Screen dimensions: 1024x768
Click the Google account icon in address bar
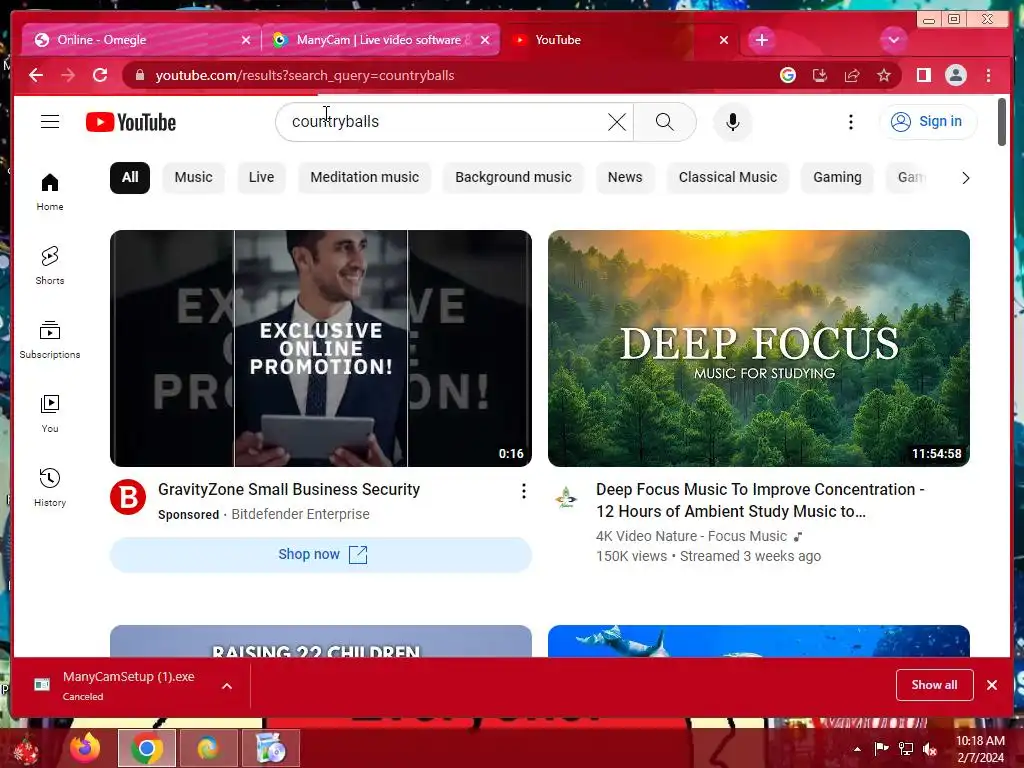click(788, 75)
